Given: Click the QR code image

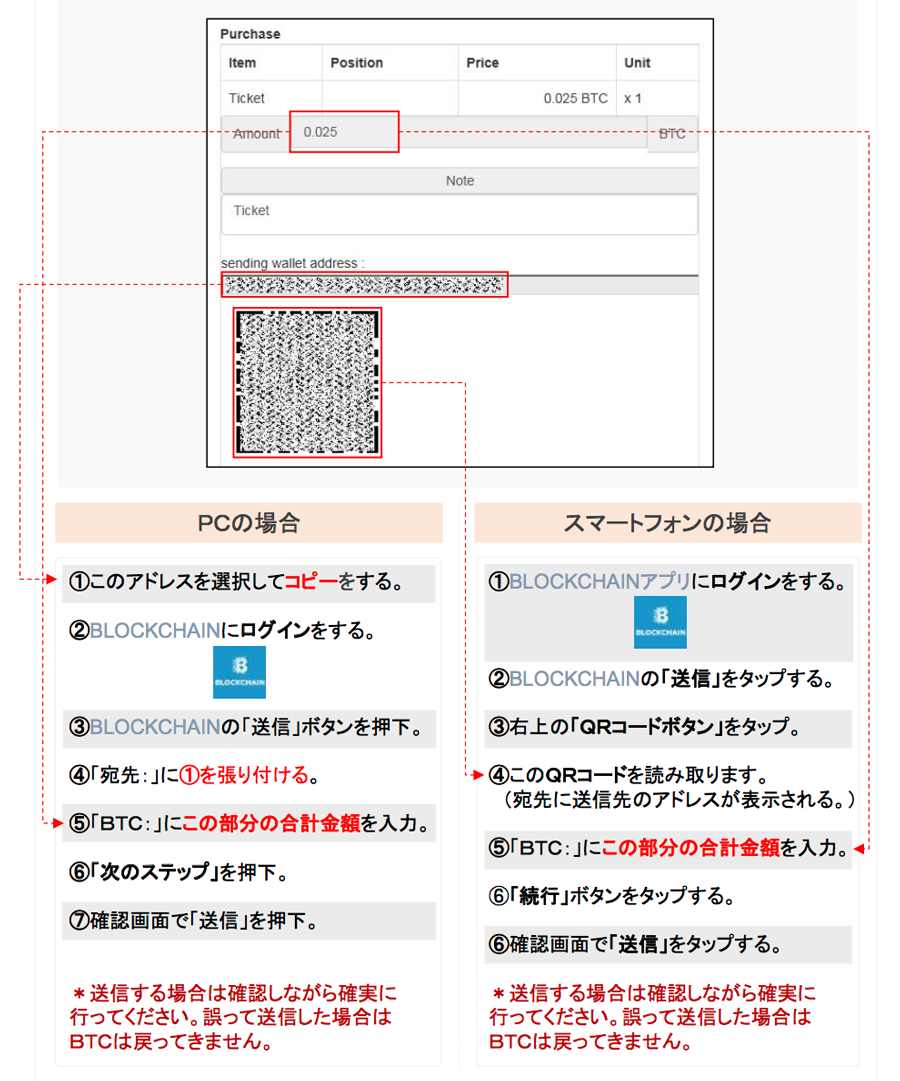Looking at the screenshot, I should (308, 382).
